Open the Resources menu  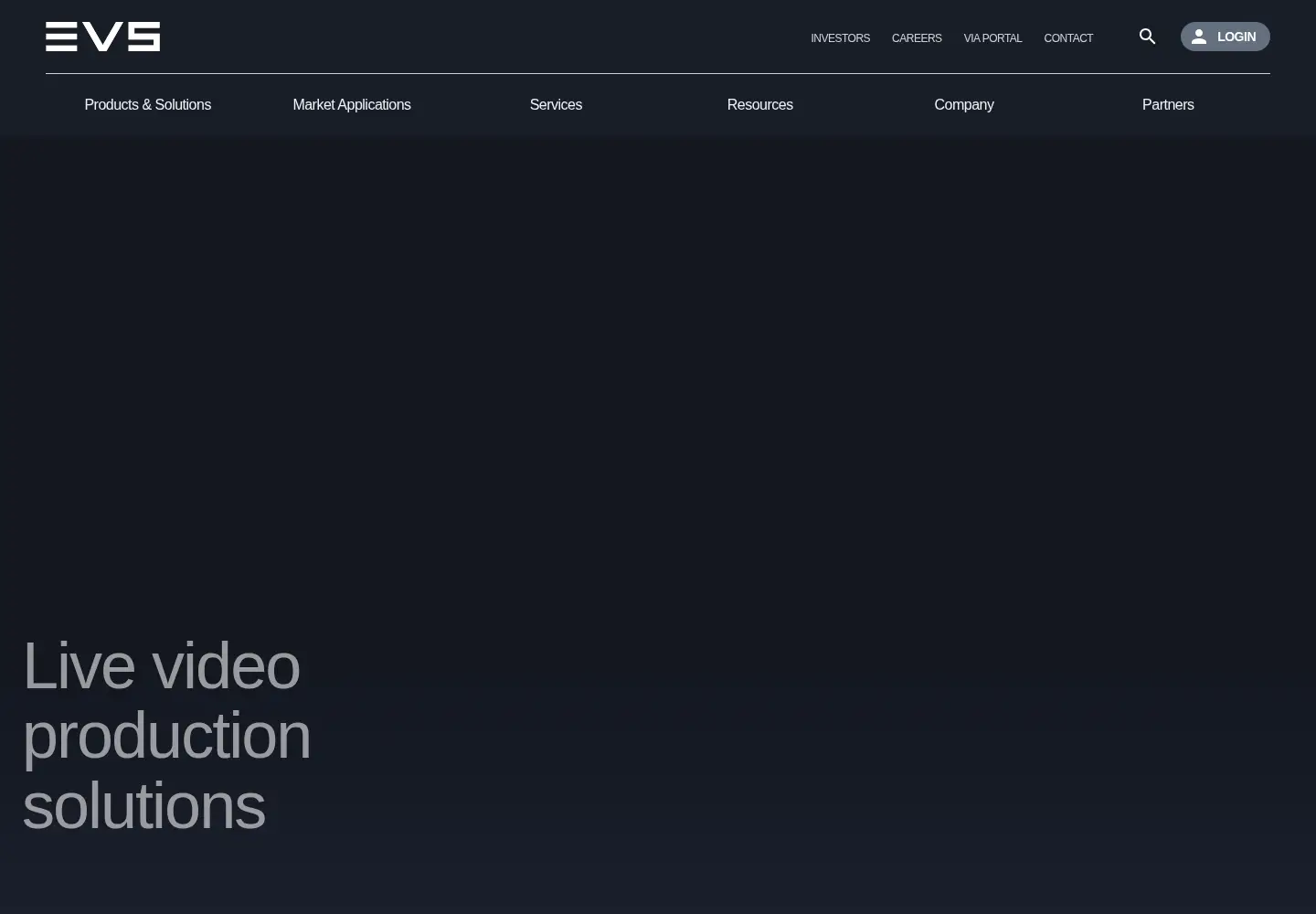click(759, 104)
